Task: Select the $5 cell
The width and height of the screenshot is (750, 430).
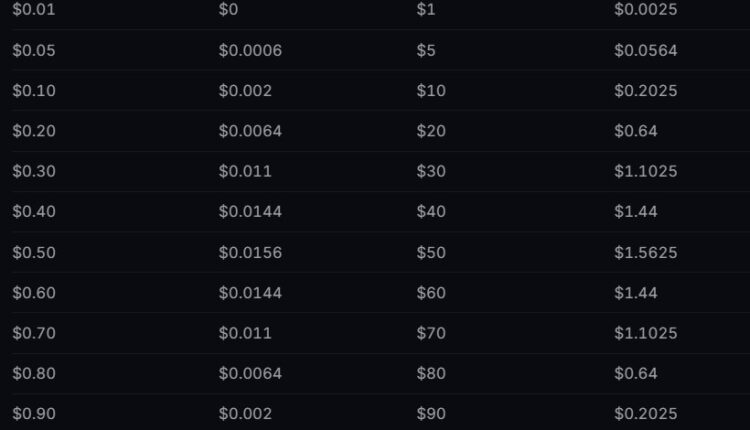Action: point(426,51)
